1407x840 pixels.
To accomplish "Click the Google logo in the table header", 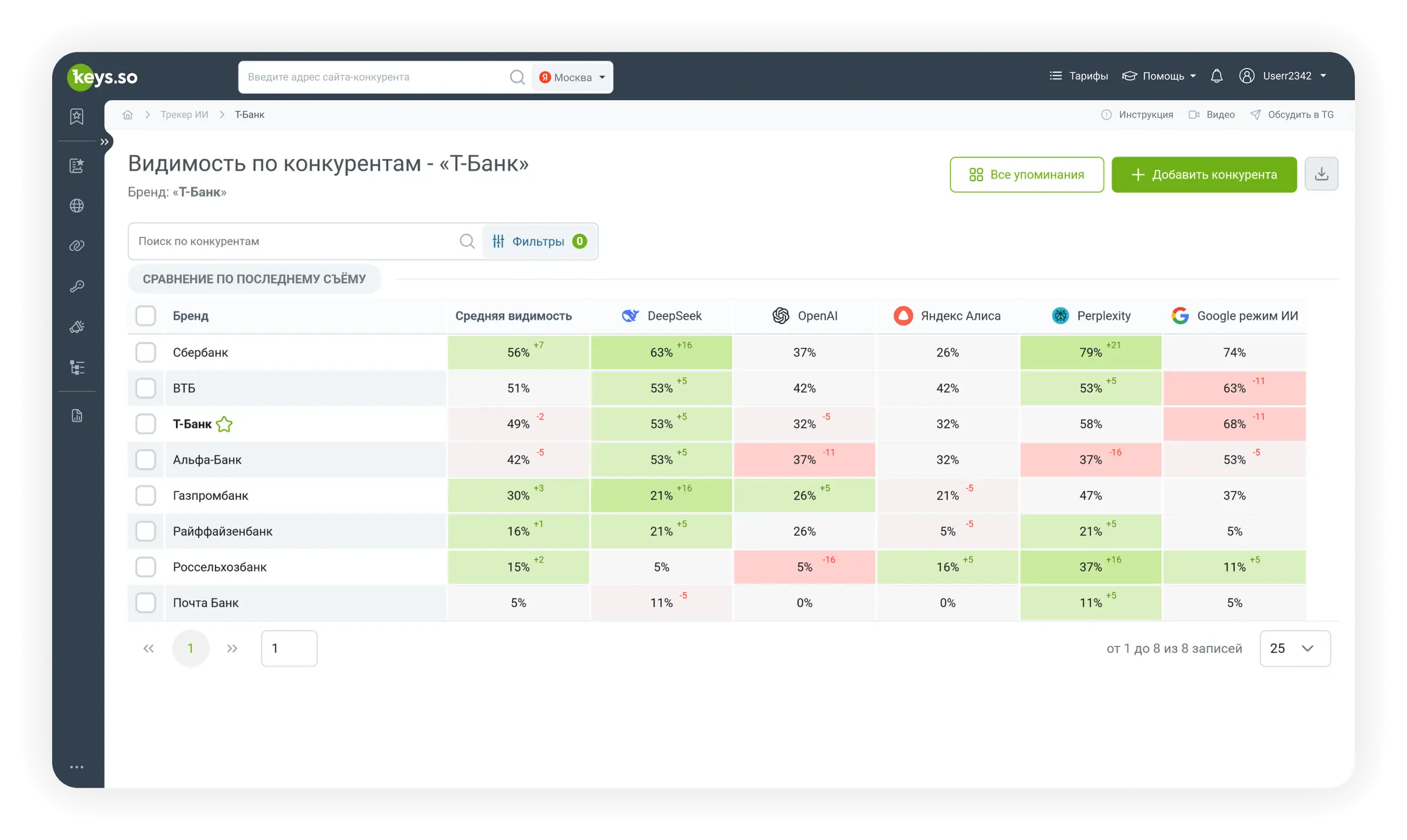I will point(1180,315).
